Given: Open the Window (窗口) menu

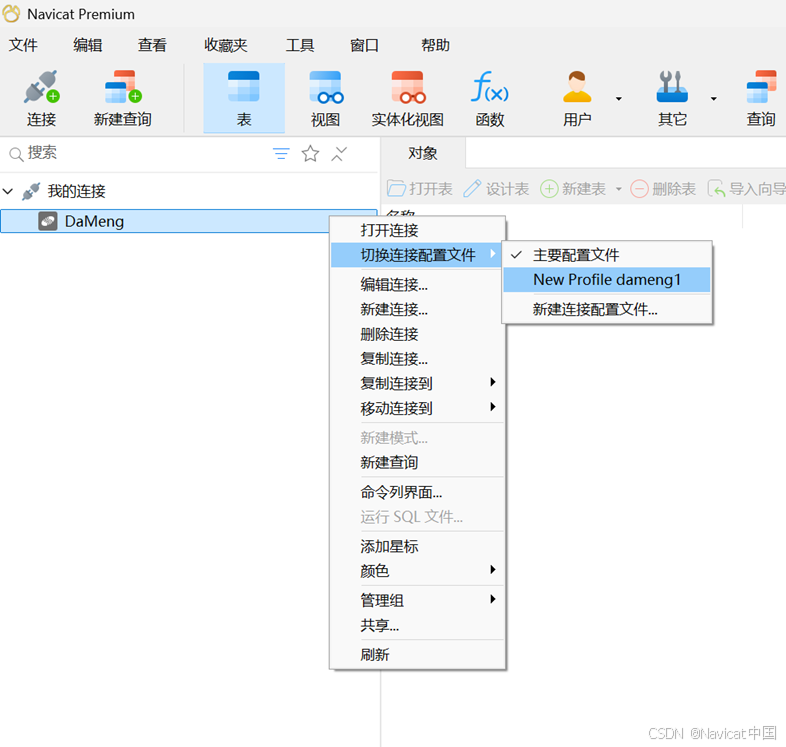Looking at the screenshot, I should [364, 45].
